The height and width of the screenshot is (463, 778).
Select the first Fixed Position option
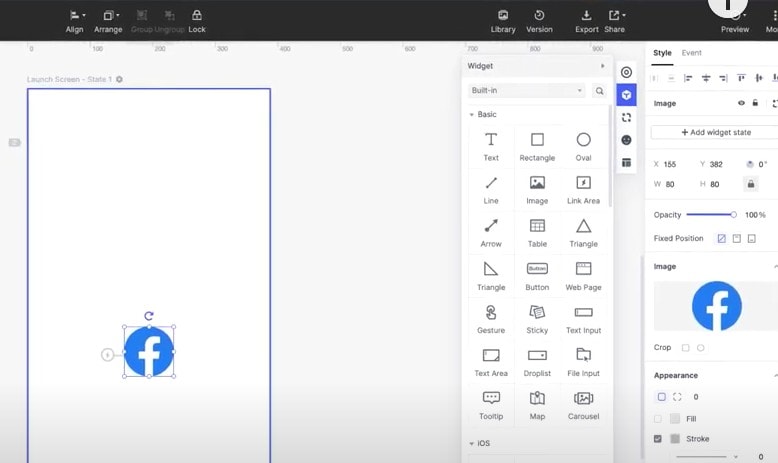click(x=721, y=239)
